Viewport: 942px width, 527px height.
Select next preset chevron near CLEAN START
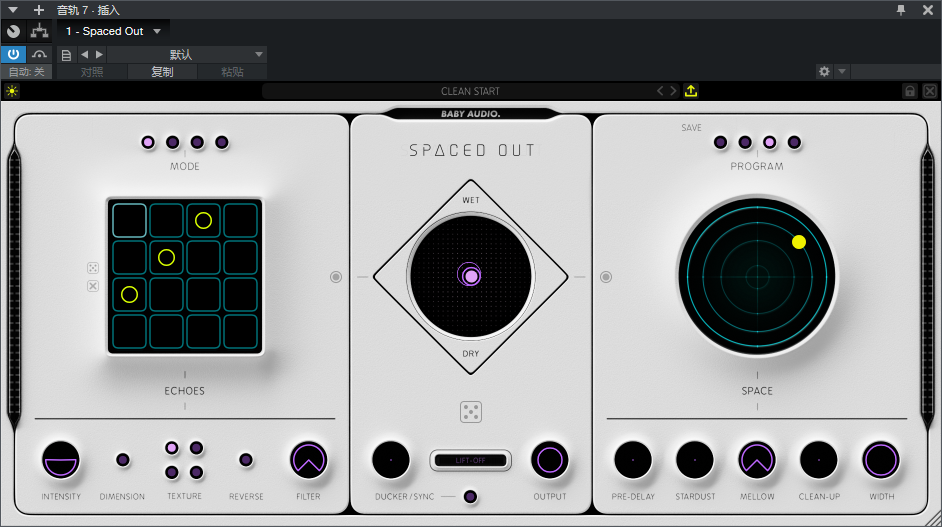point(673,91)
